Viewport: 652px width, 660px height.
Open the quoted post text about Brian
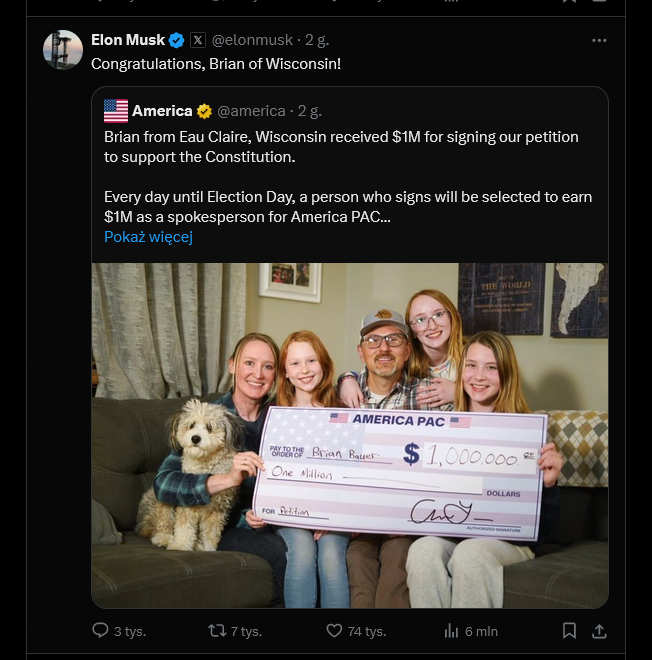pyautogui.click(x=341, y=146)
